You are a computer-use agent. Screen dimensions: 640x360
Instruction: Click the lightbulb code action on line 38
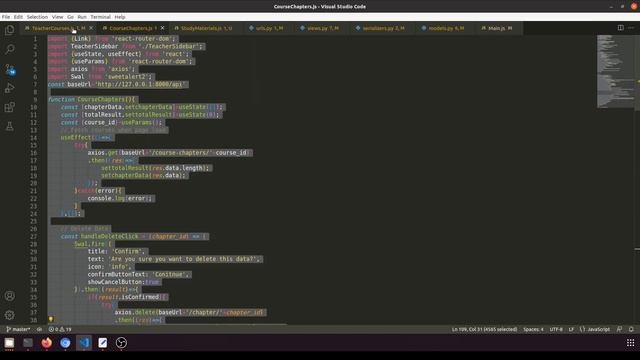click(x=51, y=320)
